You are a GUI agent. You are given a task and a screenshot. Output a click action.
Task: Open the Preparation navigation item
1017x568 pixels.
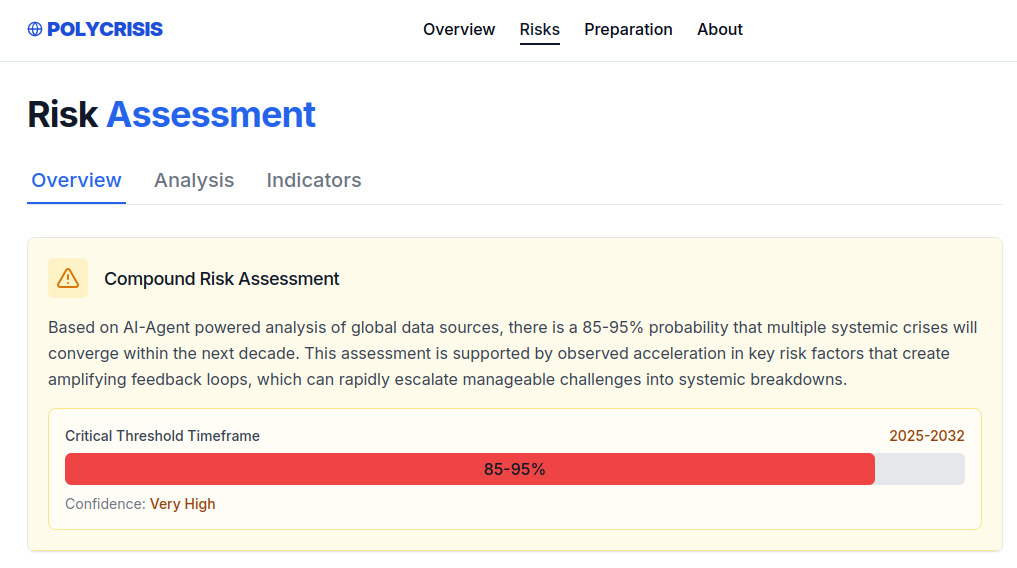coord(628,30)
